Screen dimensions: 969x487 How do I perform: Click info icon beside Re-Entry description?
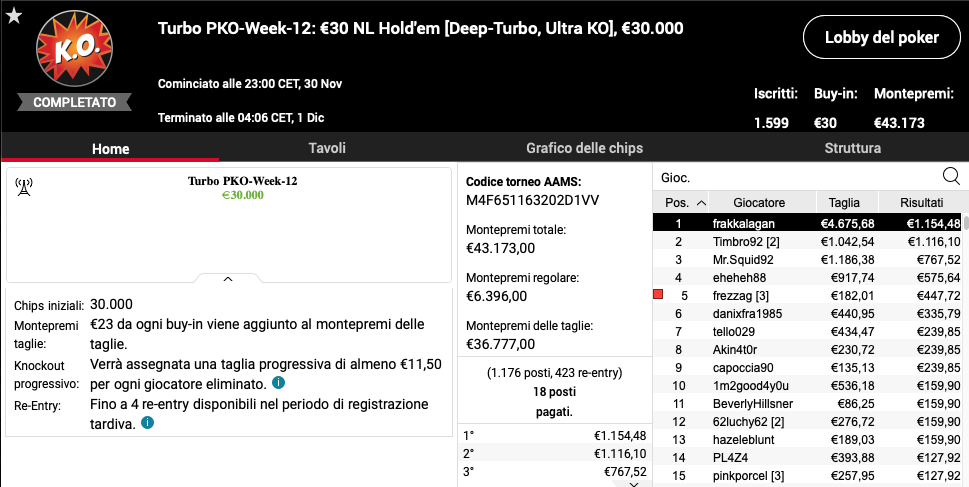(147, 423)
